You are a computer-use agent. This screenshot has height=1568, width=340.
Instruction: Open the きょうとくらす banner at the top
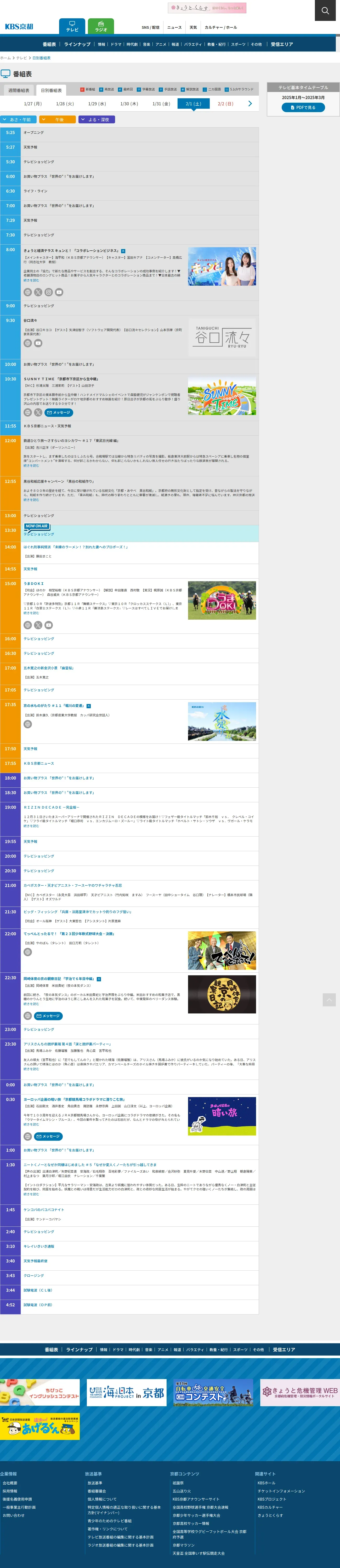point(207,8)
